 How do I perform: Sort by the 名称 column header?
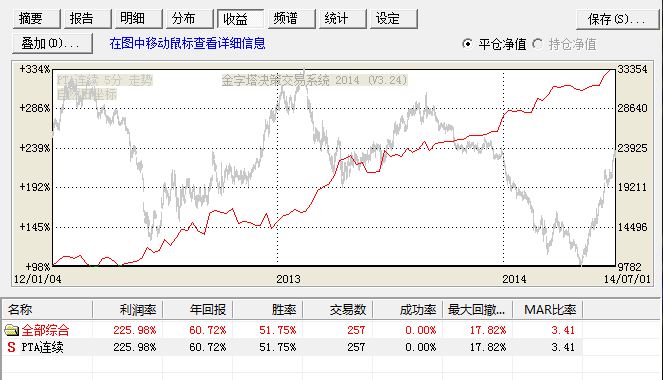tap(47, 310)
